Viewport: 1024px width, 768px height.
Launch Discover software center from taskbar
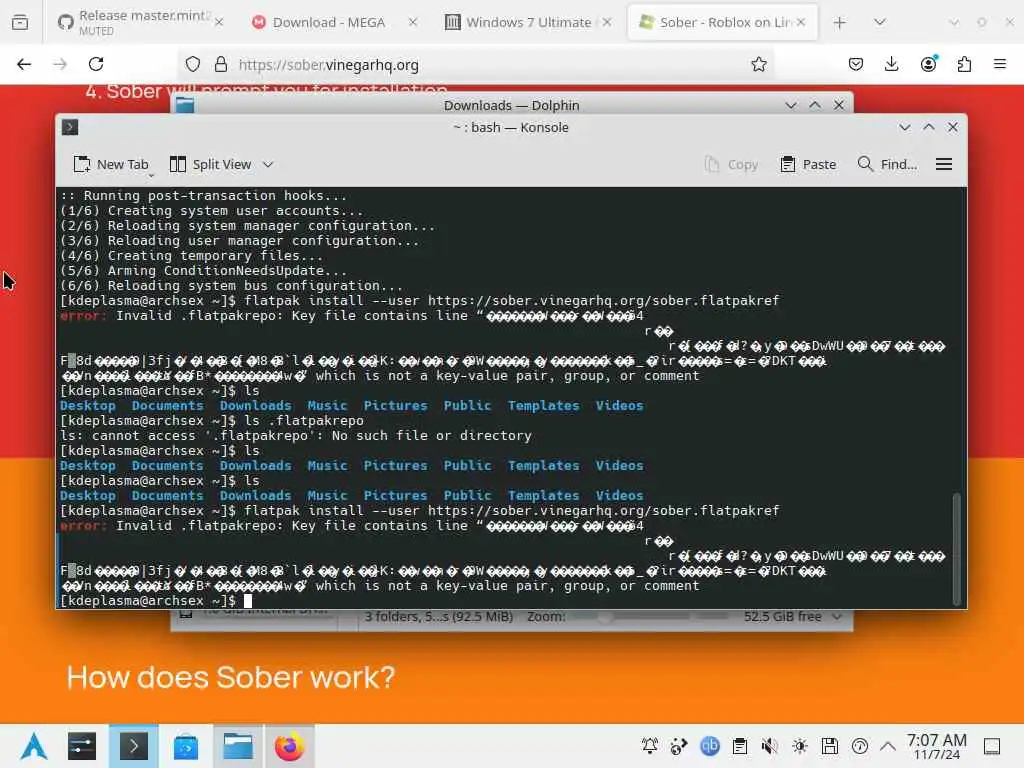click(186, 746)
